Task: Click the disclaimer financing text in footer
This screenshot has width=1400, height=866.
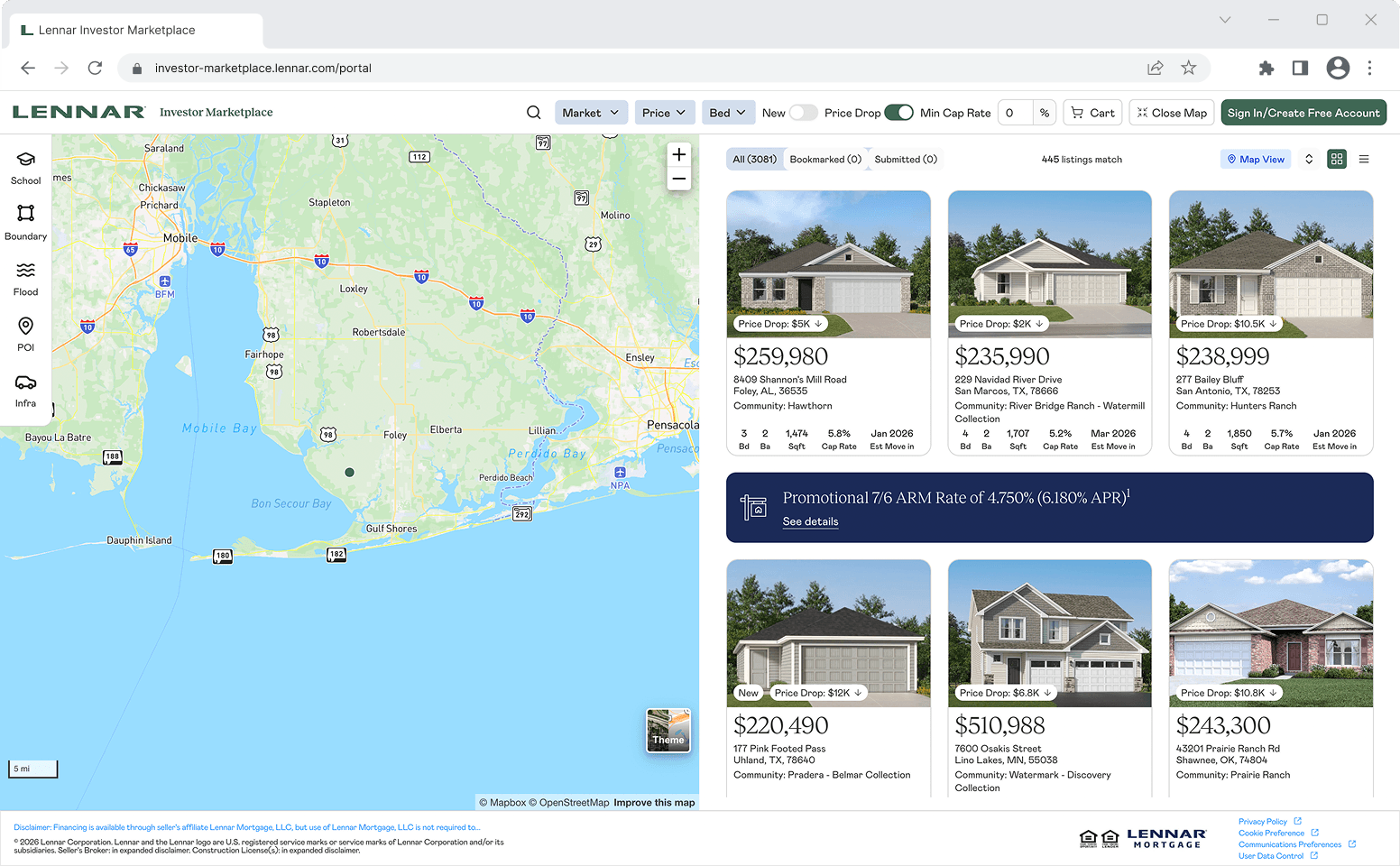Action: point(246,827)
